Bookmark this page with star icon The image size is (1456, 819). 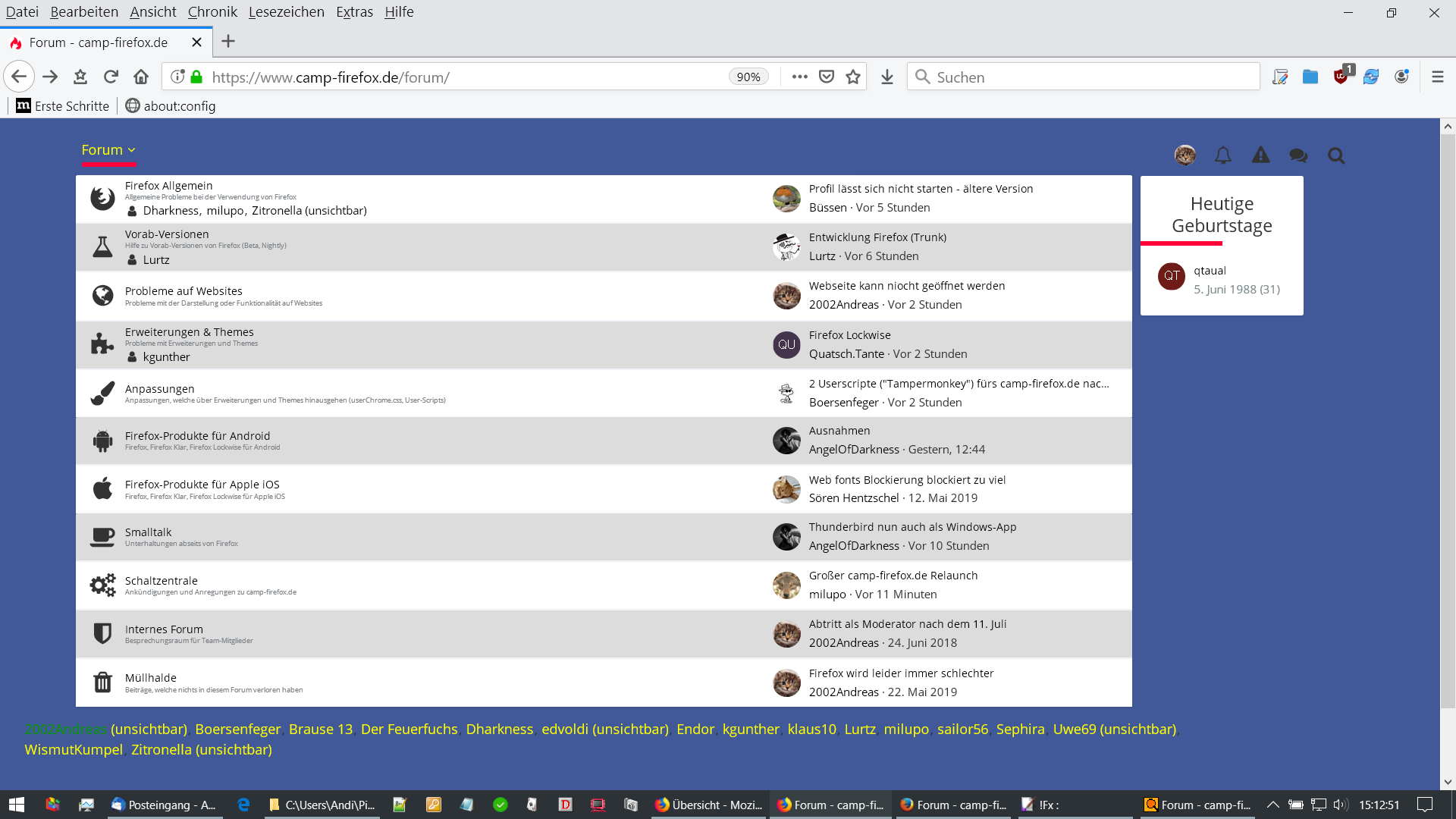coord(853,77)
